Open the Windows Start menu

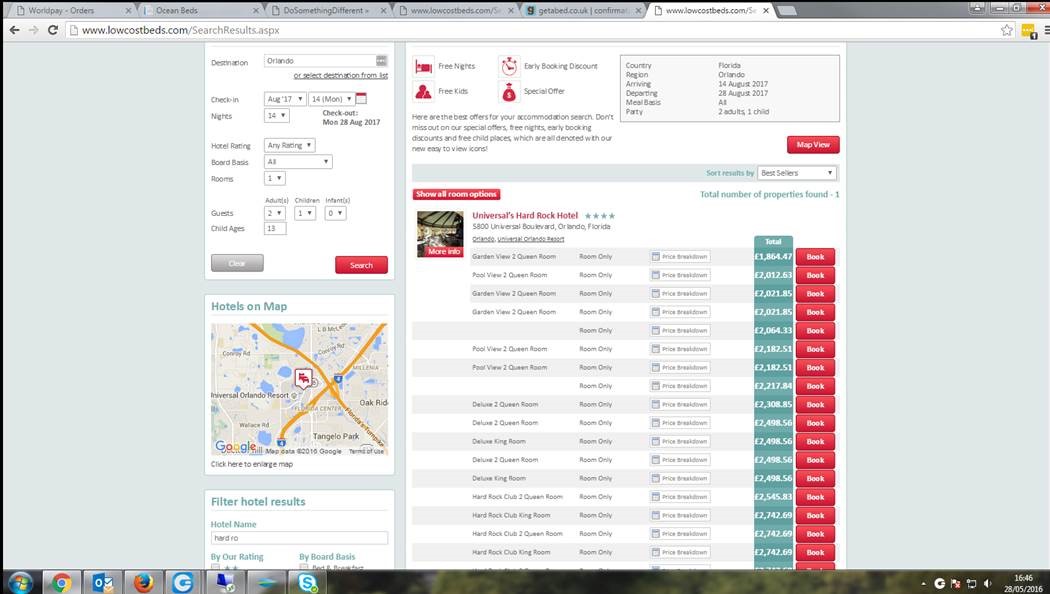pos(20,583)
